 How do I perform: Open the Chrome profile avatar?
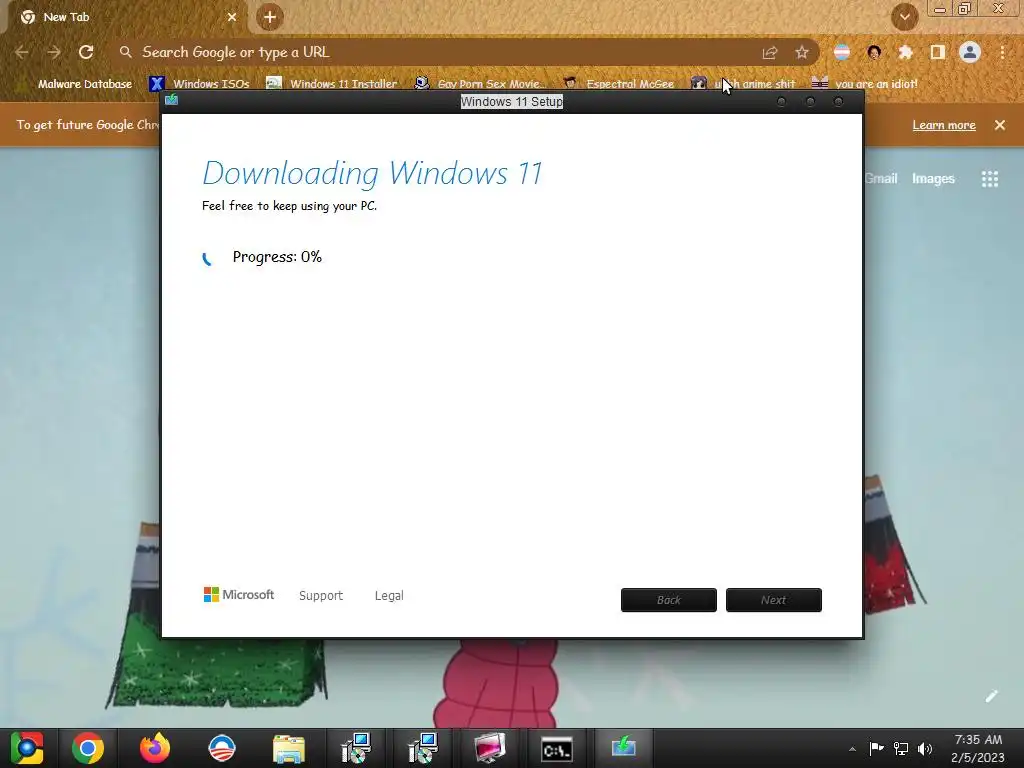point(970,52)
